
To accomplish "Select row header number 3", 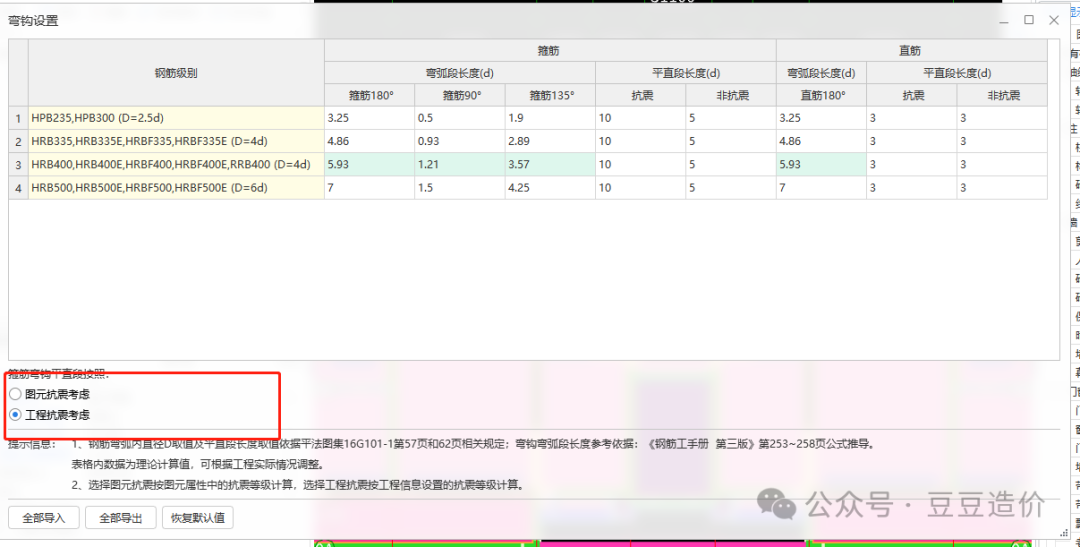I will pos(18,164).
